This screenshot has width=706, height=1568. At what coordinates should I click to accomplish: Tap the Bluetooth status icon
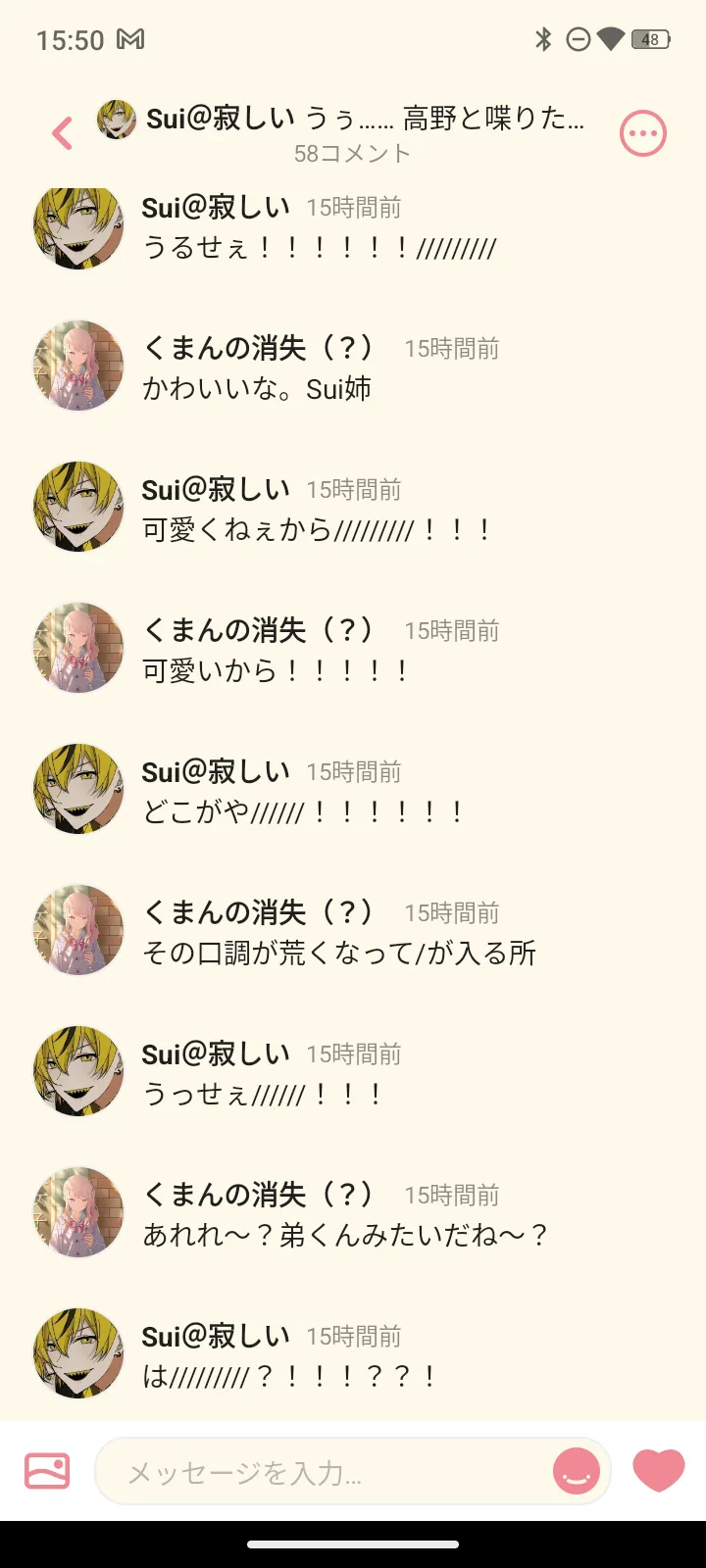click(x=543, y=39)
